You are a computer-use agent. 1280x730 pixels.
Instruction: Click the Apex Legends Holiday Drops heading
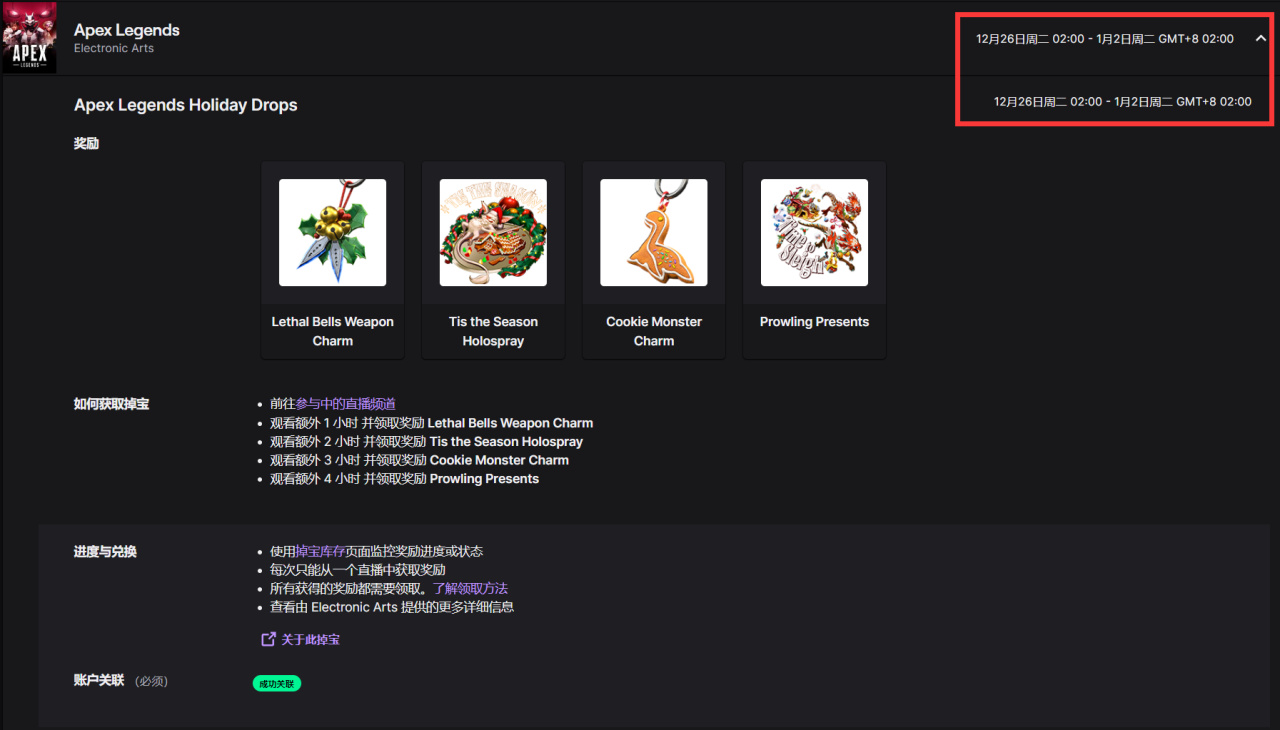click(186, 105)
